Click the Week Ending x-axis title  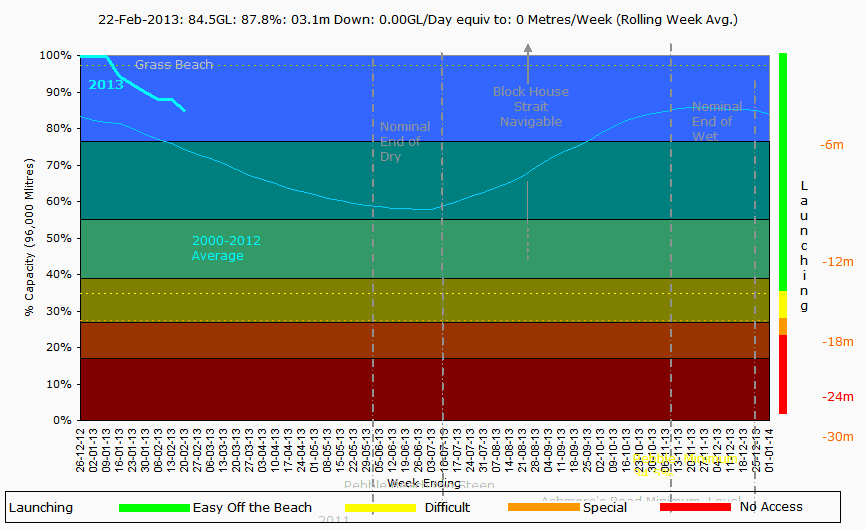click(423, 483)
